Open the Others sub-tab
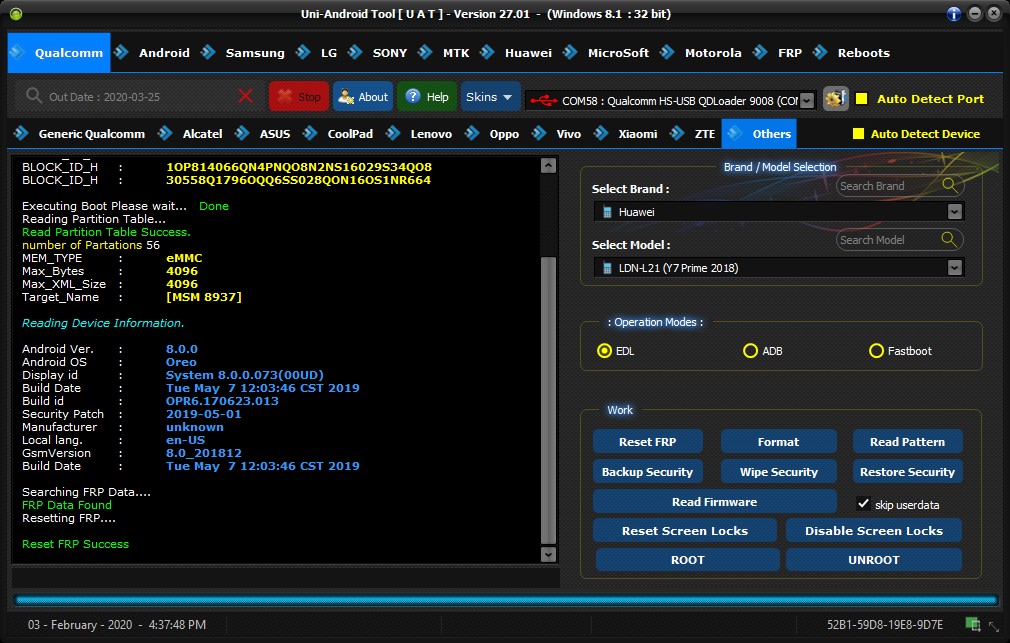The width and height of the screenshot is (1010, 643). pos(759,134)
